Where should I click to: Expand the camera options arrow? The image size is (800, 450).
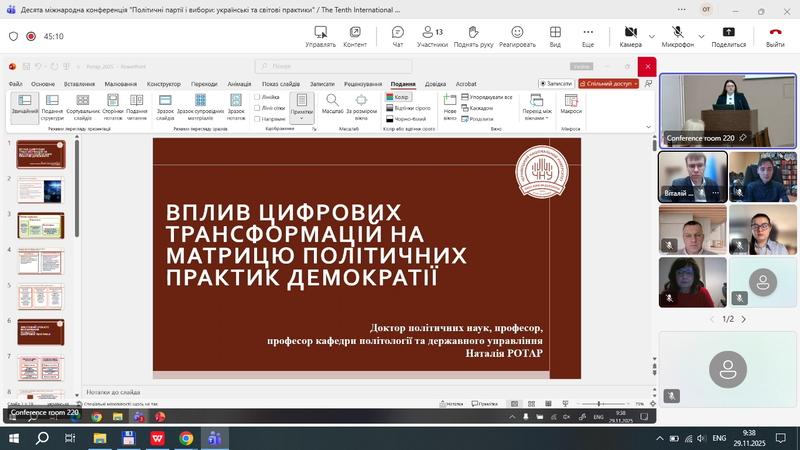[651, 36]
